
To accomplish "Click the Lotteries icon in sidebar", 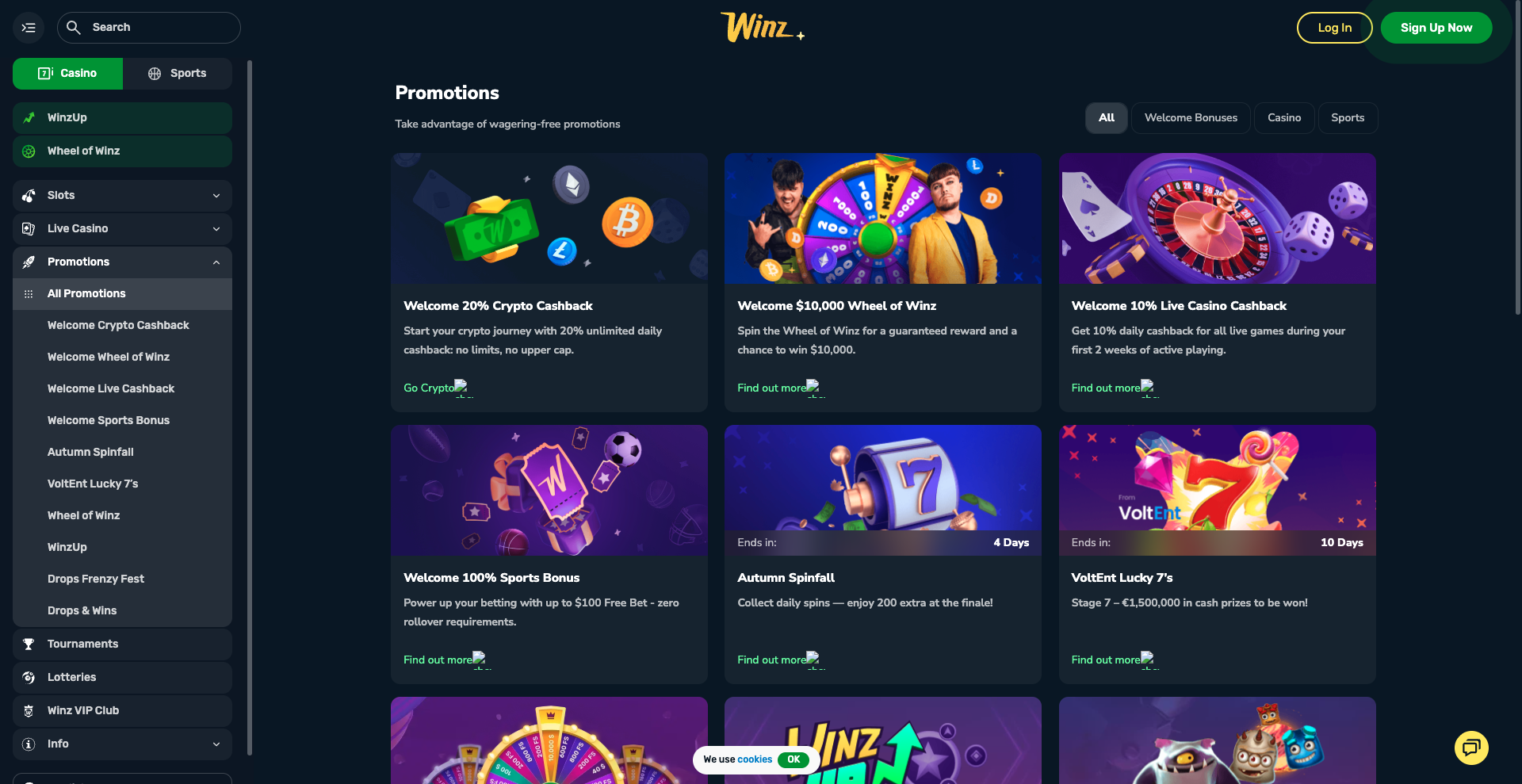I will click(29, 678).
